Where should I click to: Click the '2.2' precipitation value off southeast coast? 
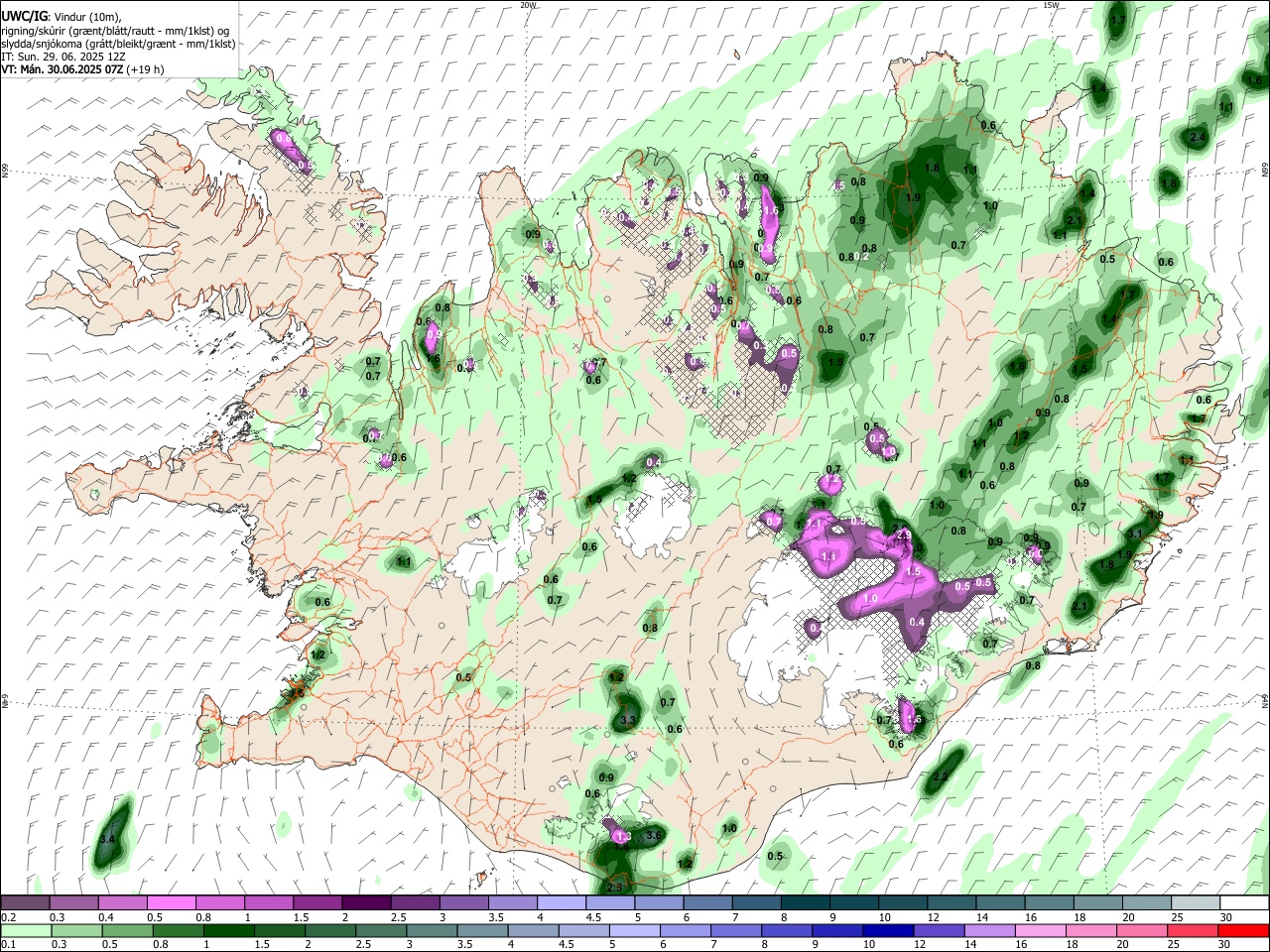coord(942,776)
